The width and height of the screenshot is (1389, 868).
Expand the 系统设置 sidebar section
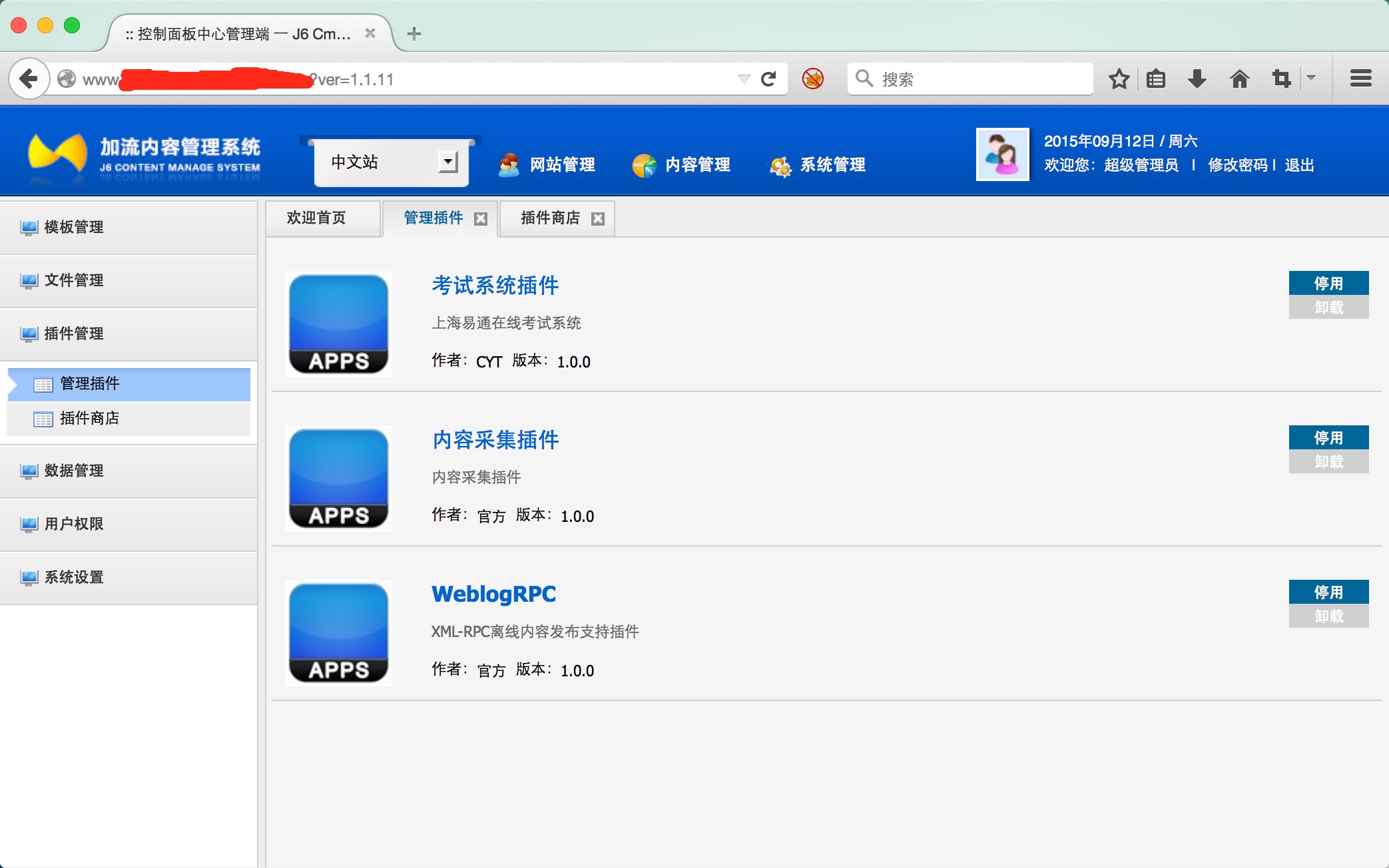[73, 577]
